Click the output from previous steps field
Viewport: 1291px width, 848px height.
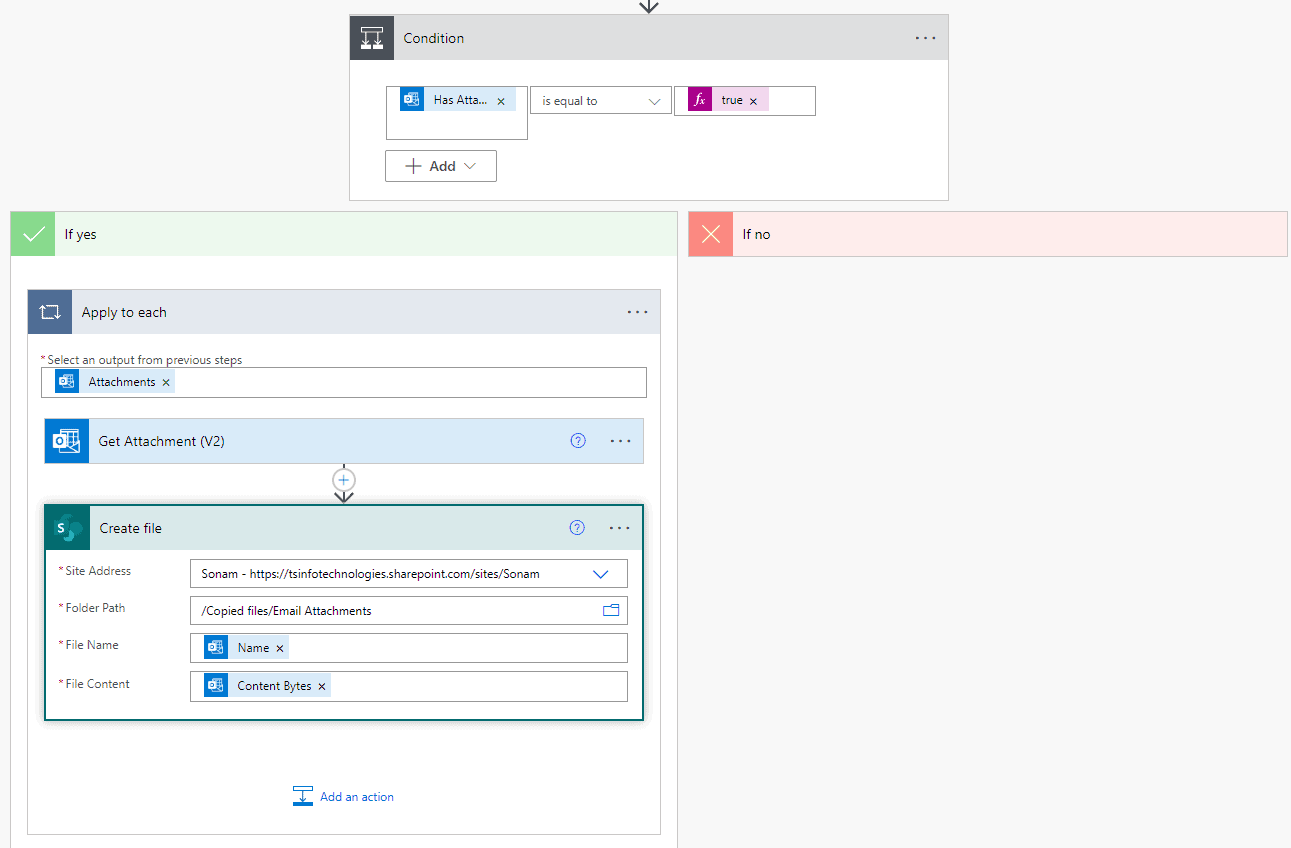(x=344, y=382)
